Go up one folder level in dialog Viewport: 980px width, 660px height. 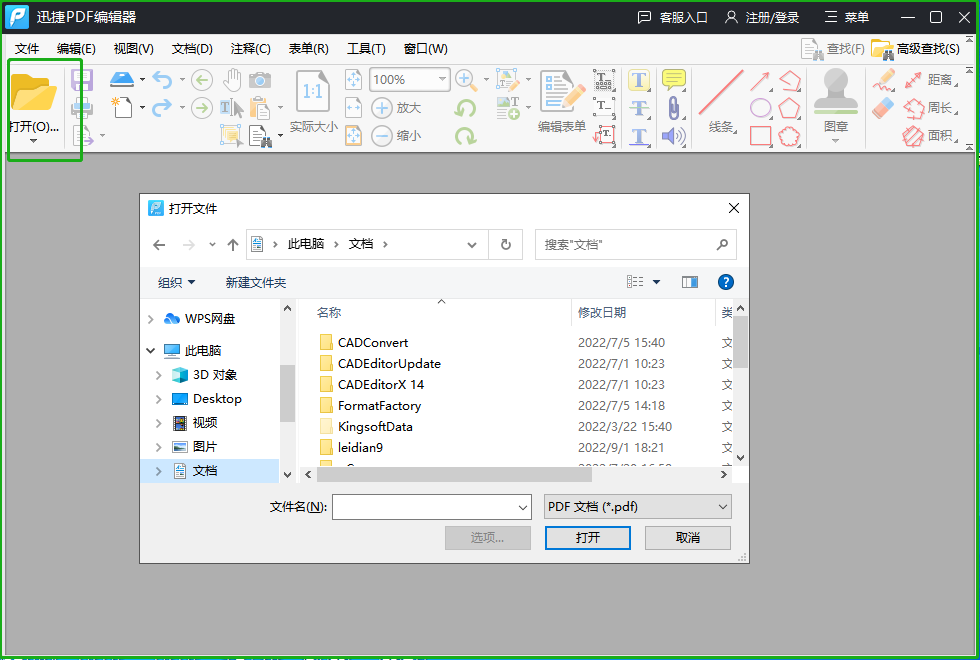pyautogui.click(x=232, y=245)
